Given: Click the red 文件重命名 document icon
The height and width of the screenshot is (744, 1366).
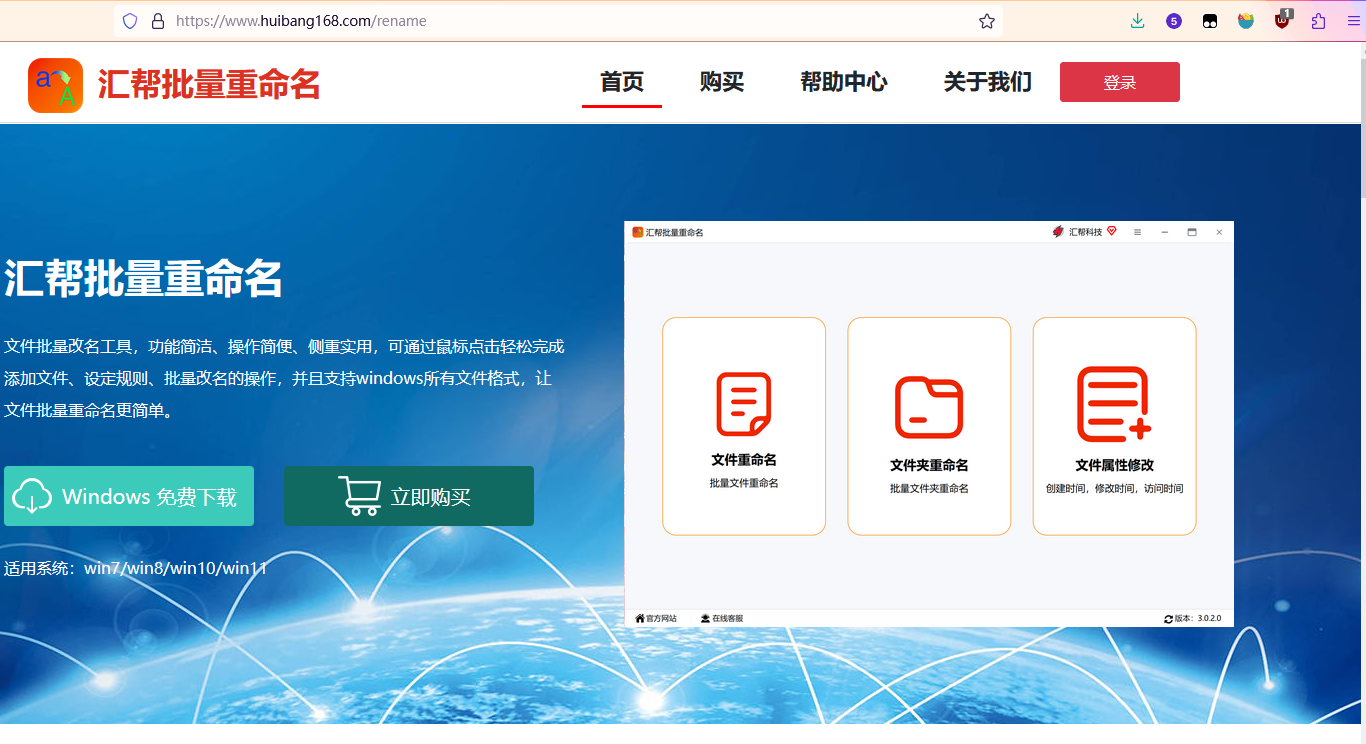Looking at the screenshot, I should [744, 404].
